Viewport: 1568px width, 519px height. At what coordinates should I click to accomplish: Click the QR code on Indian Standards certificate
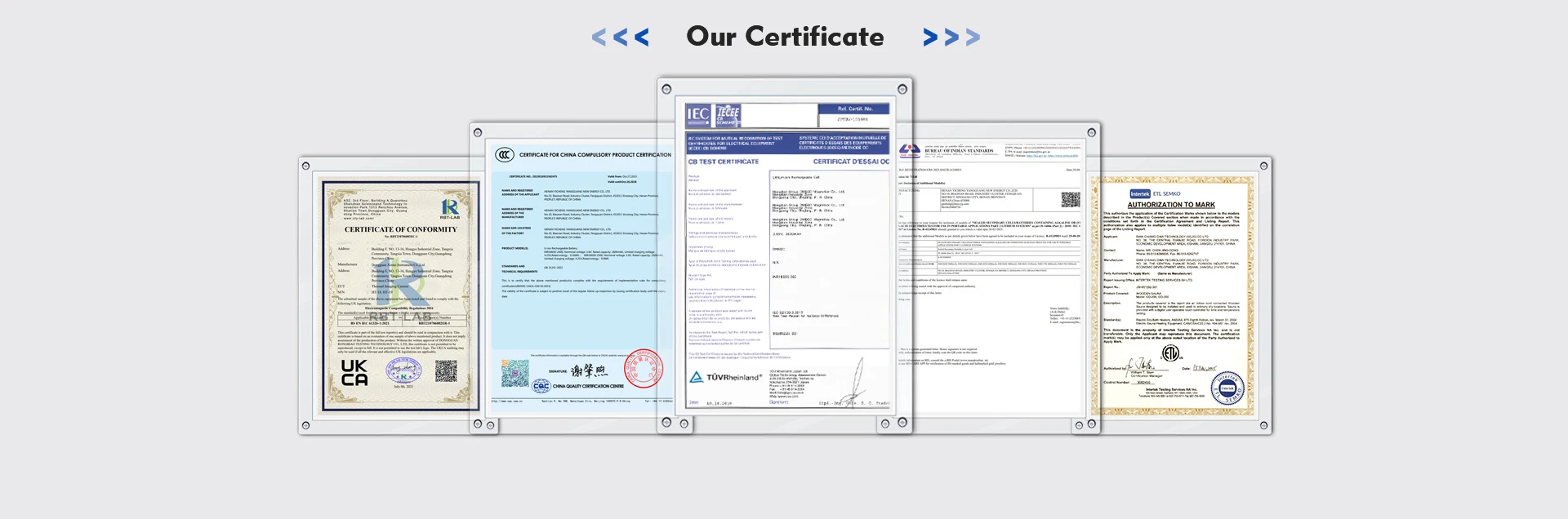1071,200
